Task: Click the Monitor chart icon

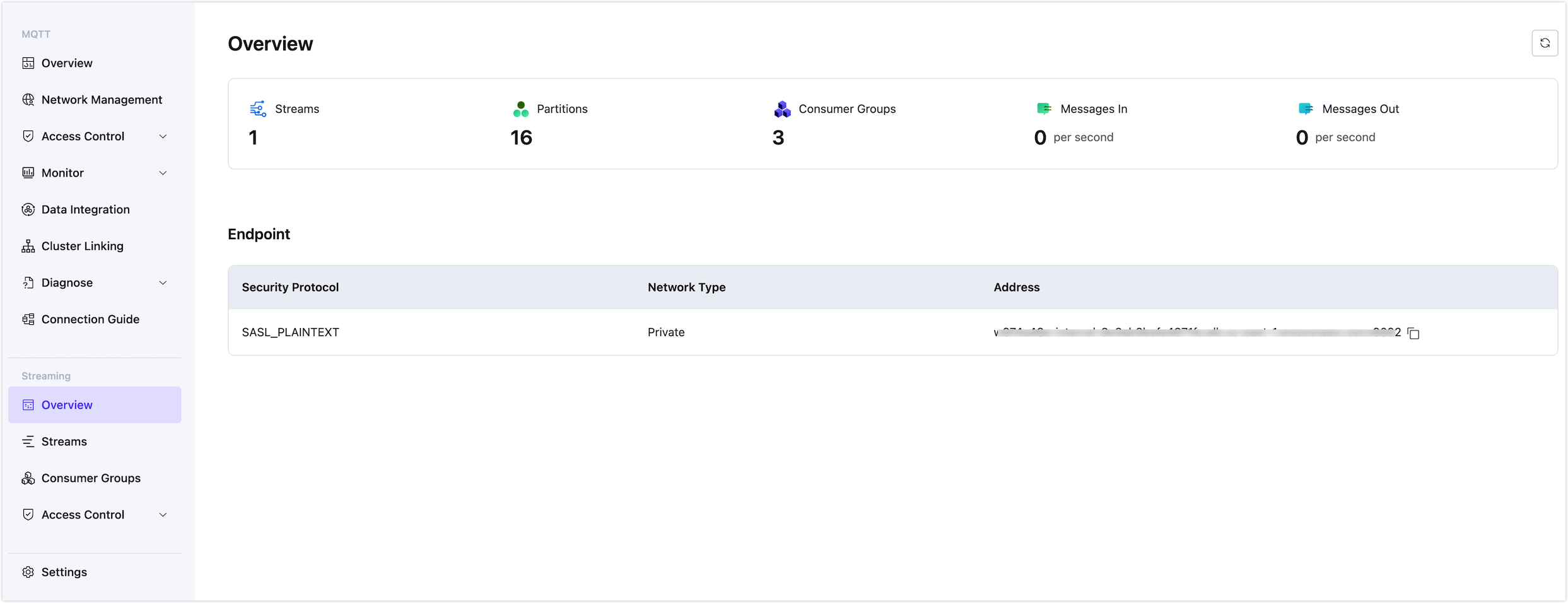Action: click(x=28, y=173)
